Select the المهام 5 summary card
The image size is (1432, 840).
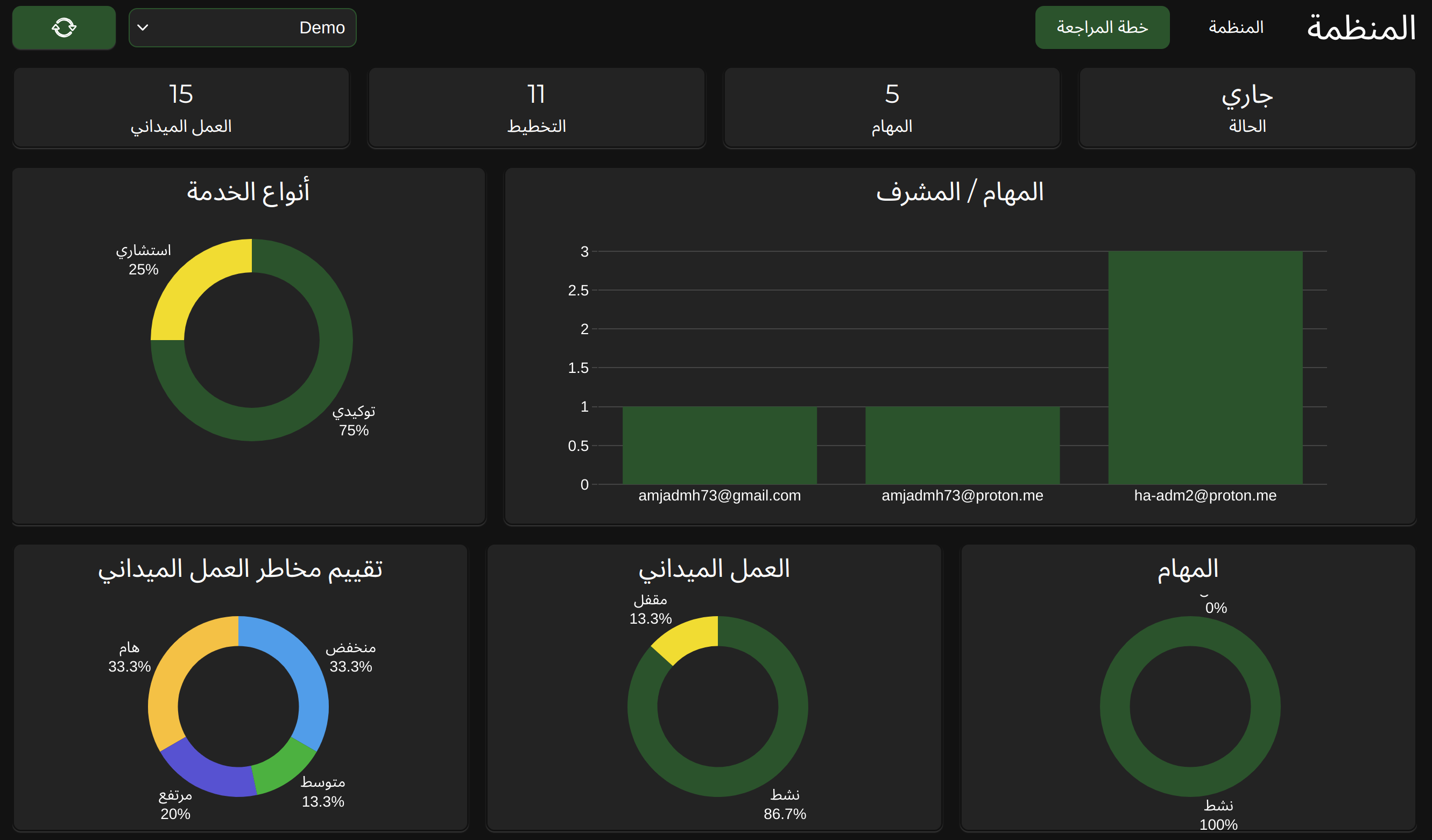point(891,108)
